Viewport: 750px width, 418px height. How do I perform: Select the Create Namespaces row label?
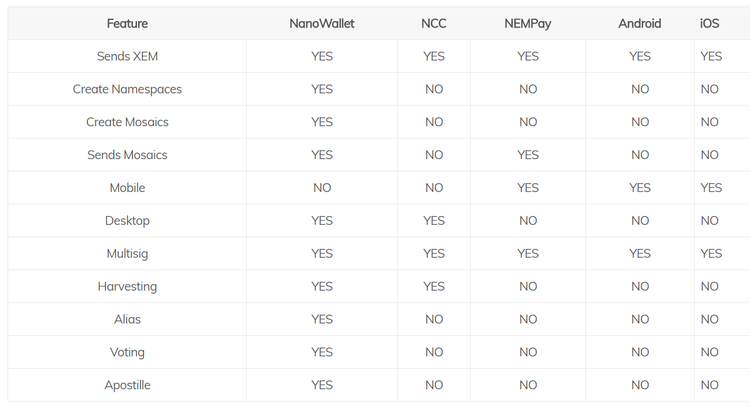click(x=127, y=89)
